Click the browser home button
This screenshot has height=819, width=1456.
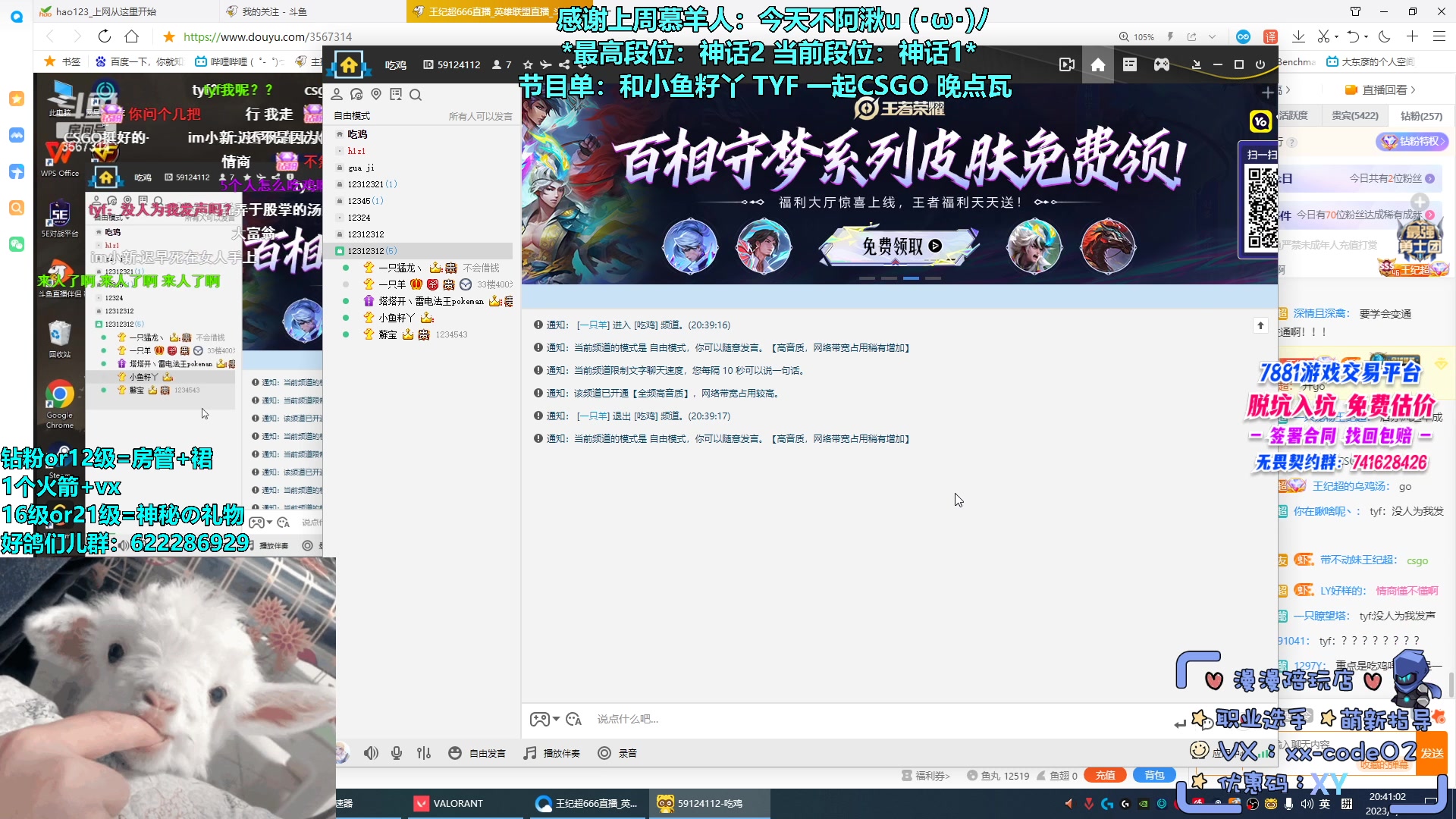[131, 36]
